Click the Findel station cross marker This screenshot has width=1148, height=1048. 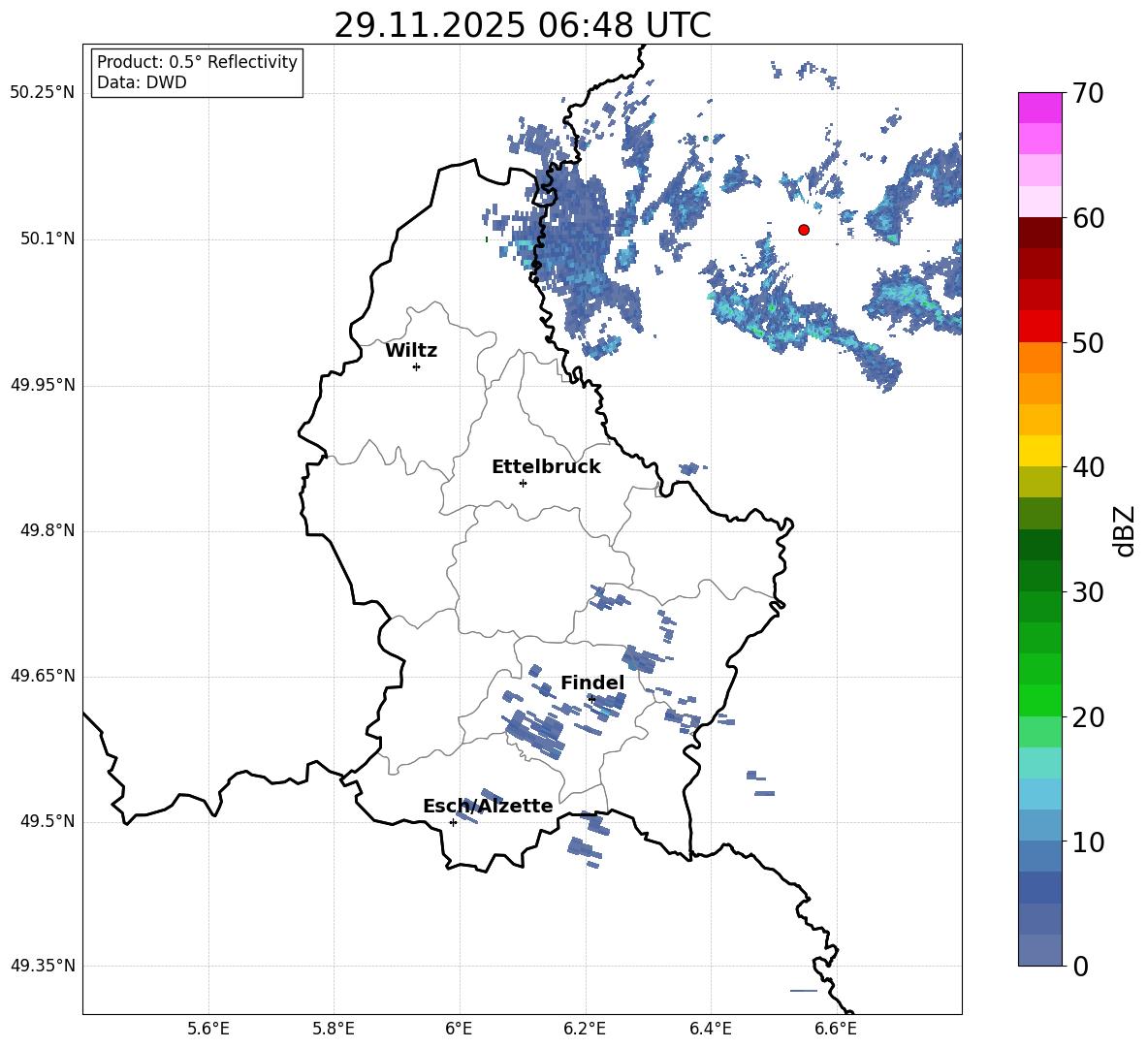coord(591,699)
